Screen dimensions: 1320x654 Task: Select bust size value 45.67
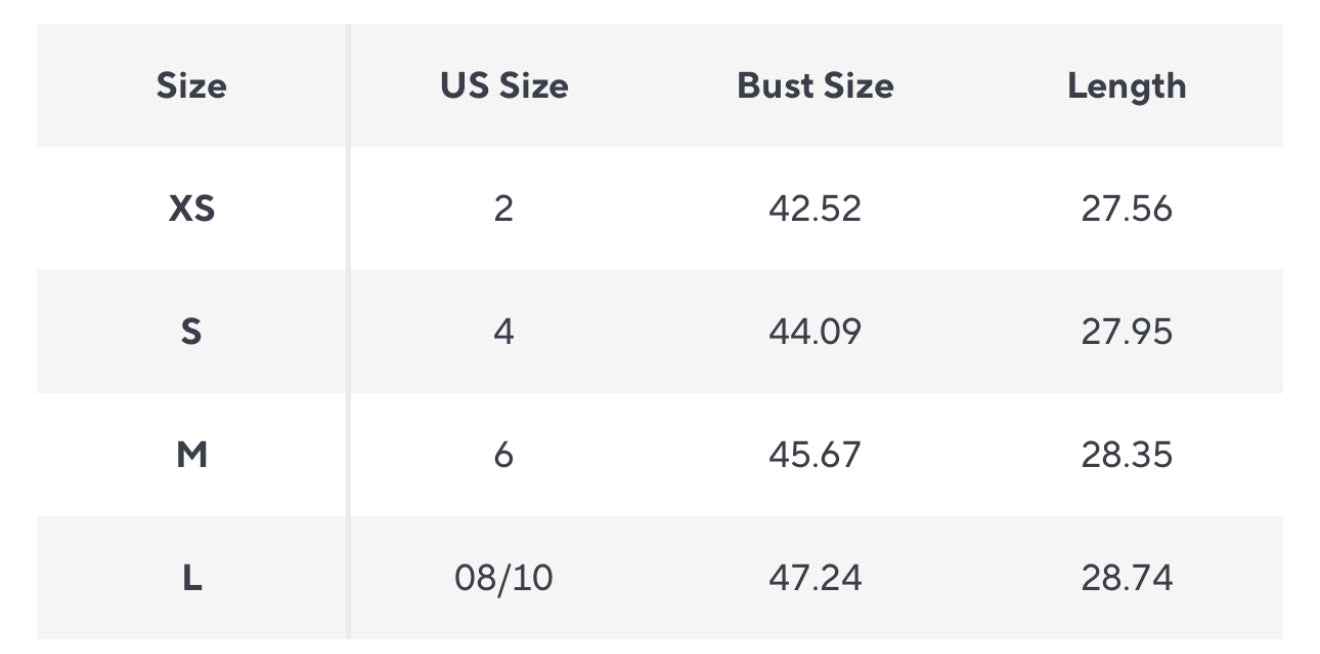(815, 455)
